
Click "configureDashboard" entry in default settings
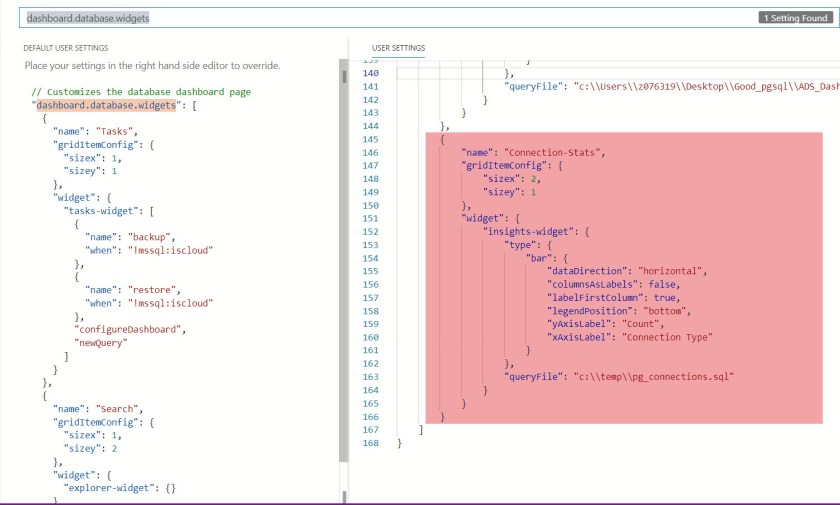(x=130, y=329)
